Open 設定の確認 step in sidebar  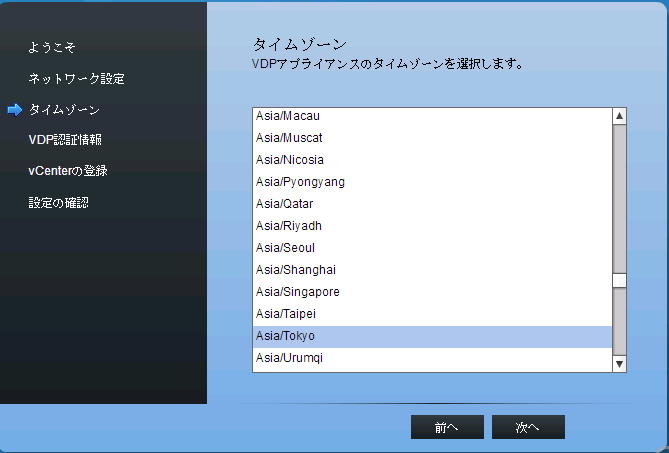click(x=58, y=202)
